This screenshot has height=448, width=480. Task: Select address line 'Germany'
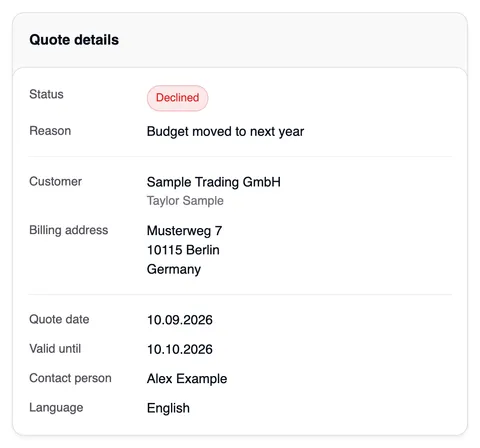click(174, 269)
